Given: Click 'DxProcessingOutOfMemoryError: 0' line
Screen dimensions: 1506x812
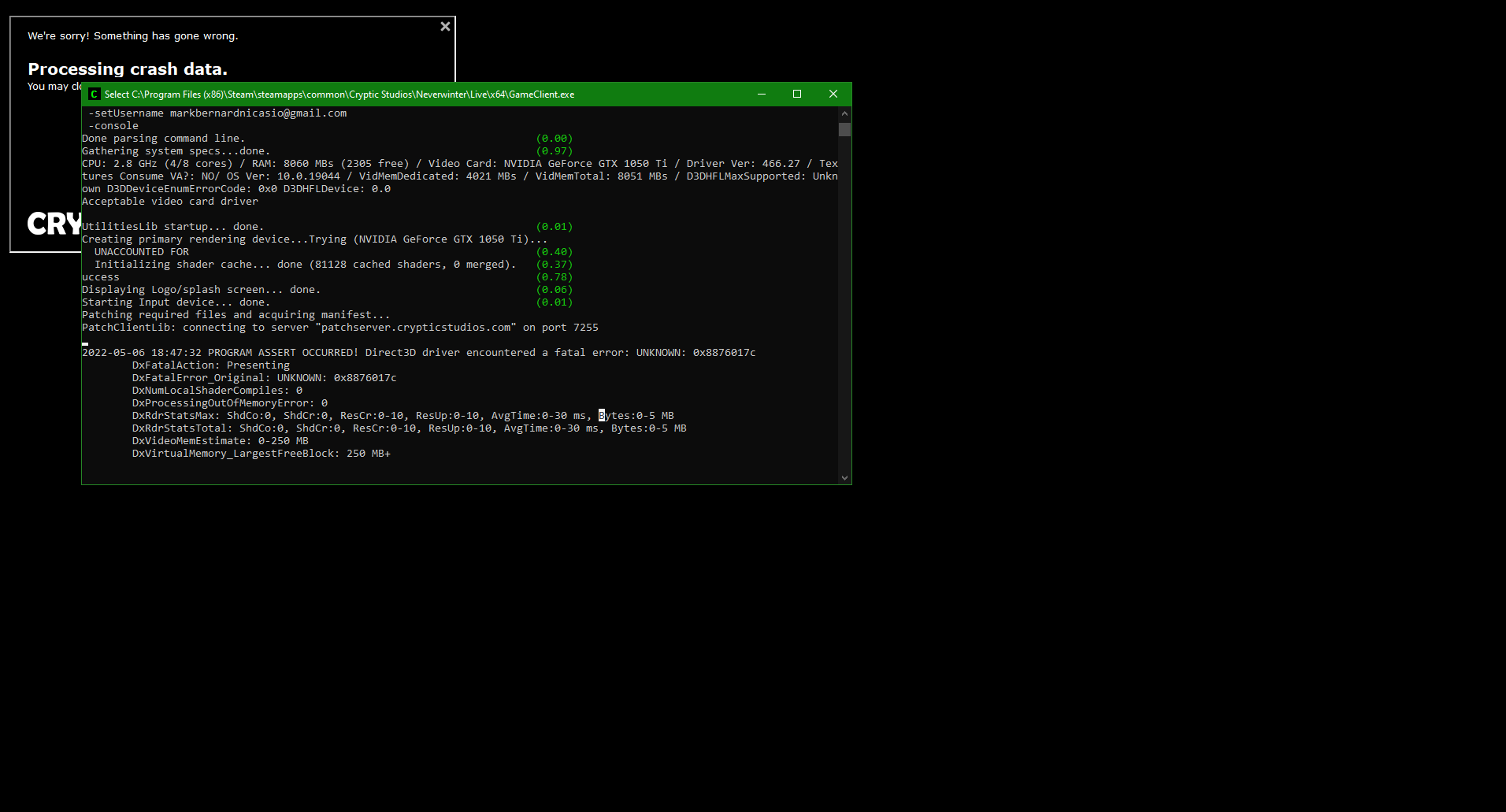Looking at the screenshot, I should pyautogui.click(x=230, y=403).
